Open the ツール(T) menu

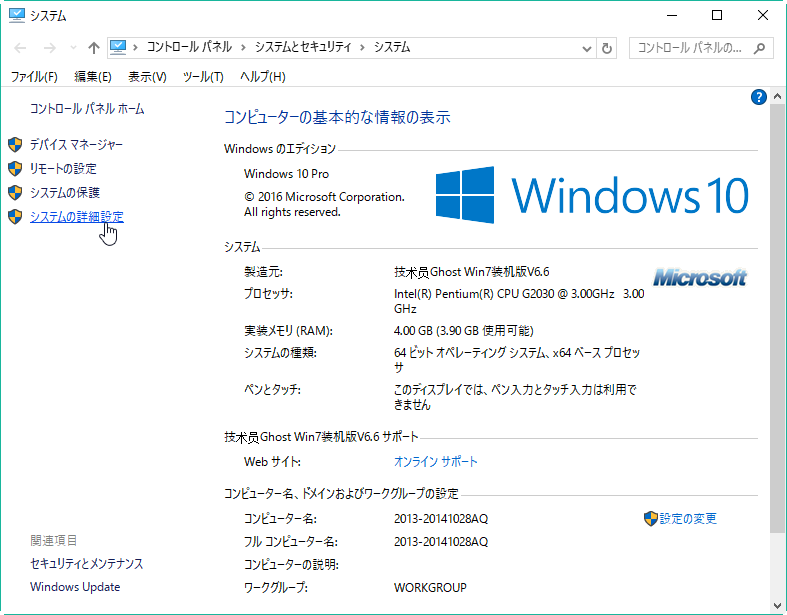(203, 76)
